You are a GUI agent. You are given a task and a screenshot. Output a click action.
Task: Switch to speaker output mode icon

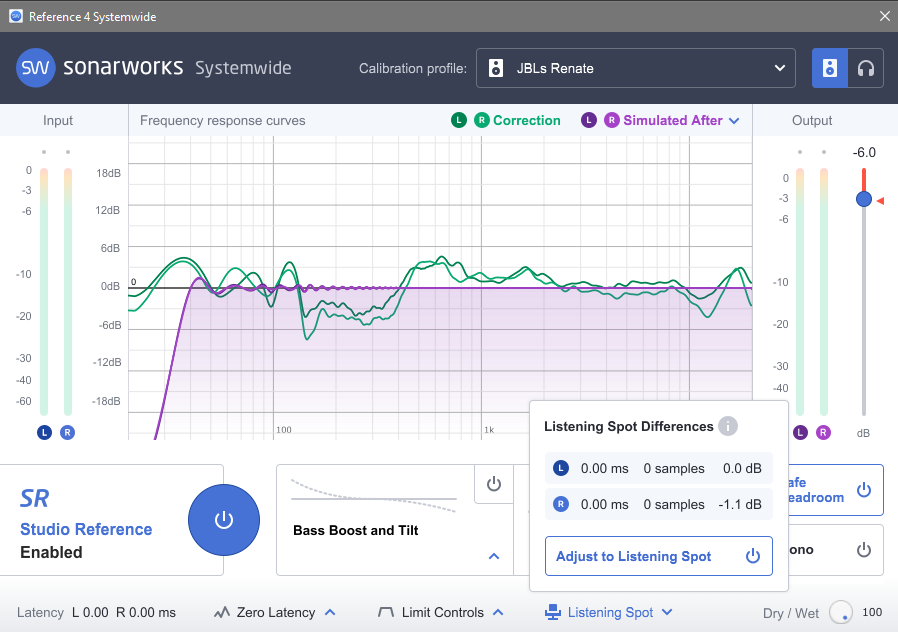point(829,68)
